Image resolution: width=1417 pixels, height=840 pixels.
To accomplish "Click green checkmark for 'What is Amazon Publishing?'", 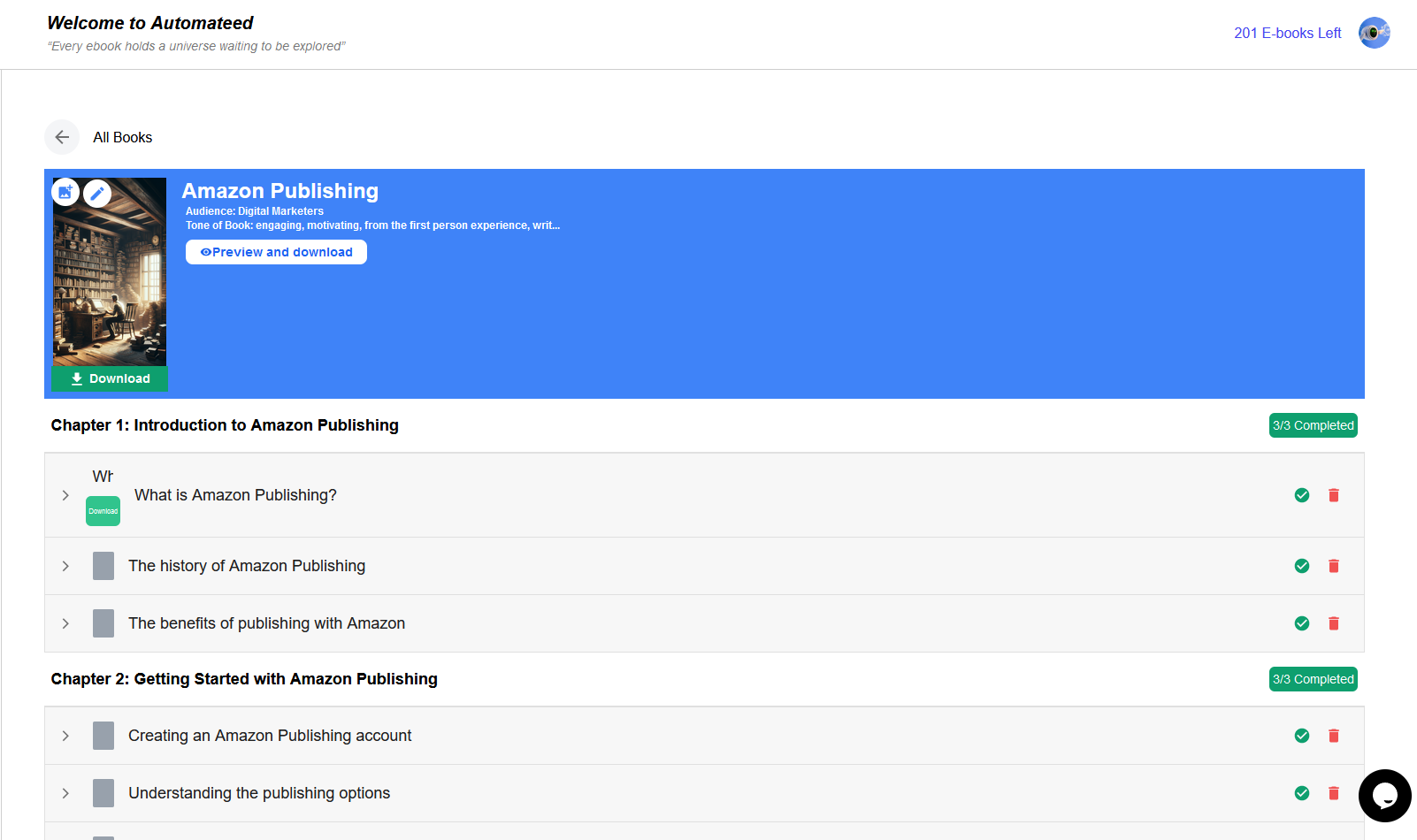I will pos(1302,495).
